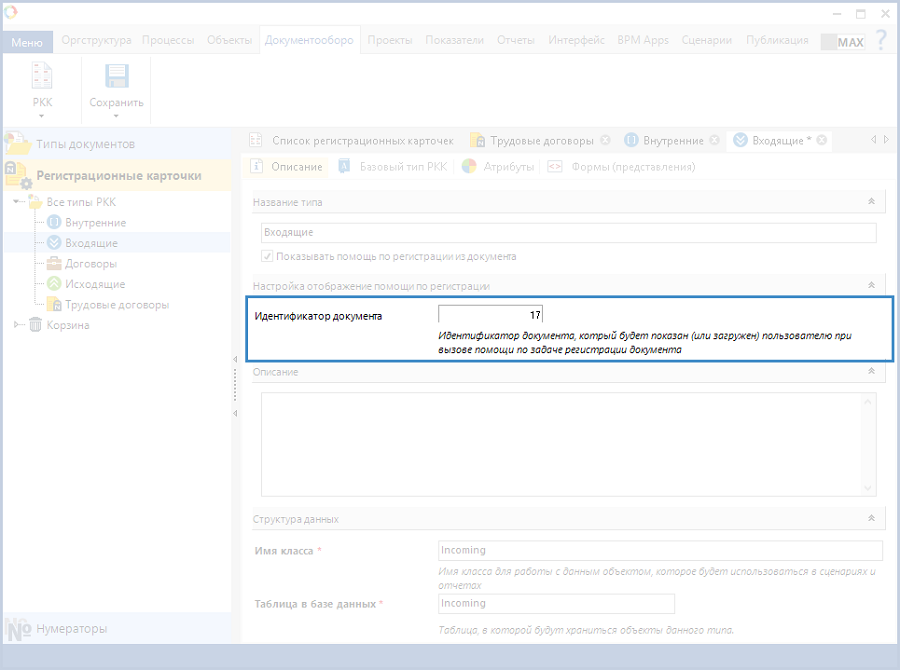Click the РКК document icon in ribbon

pos(42,77)
